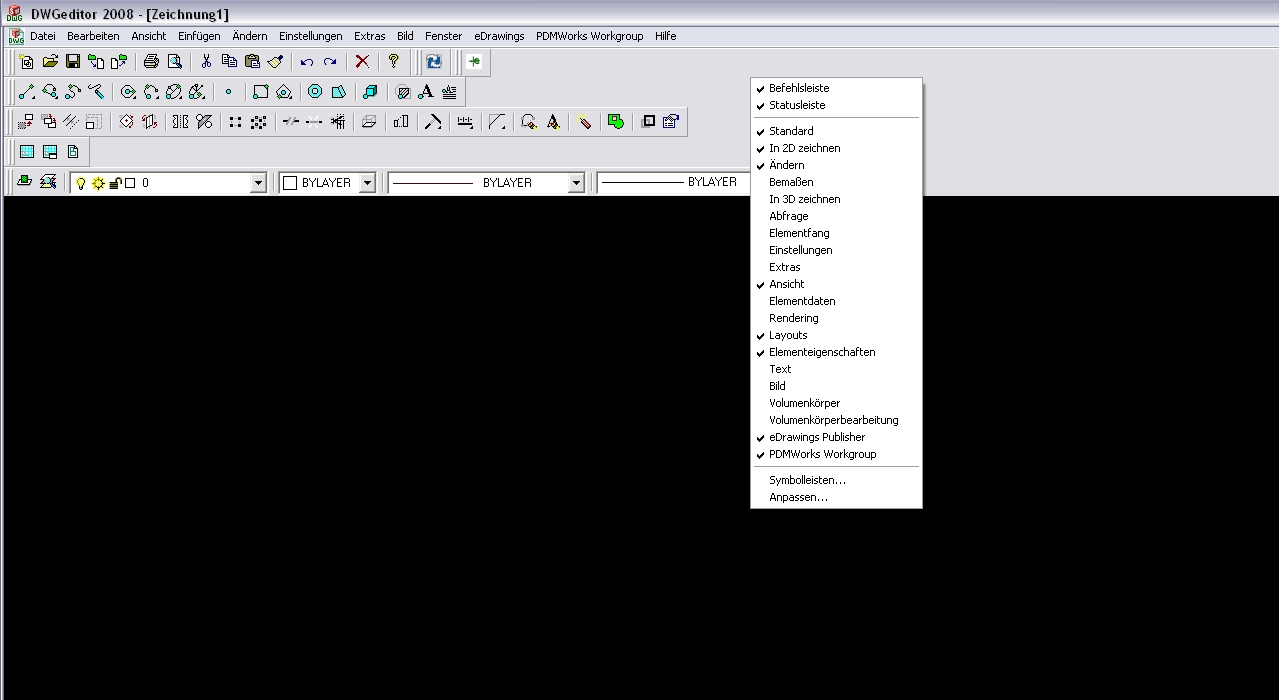Open print preview with the magnifier page icon
Image resolution: width=1279 pixels, height=700 pixels.
pyautogui.click(x=174, y=62)
